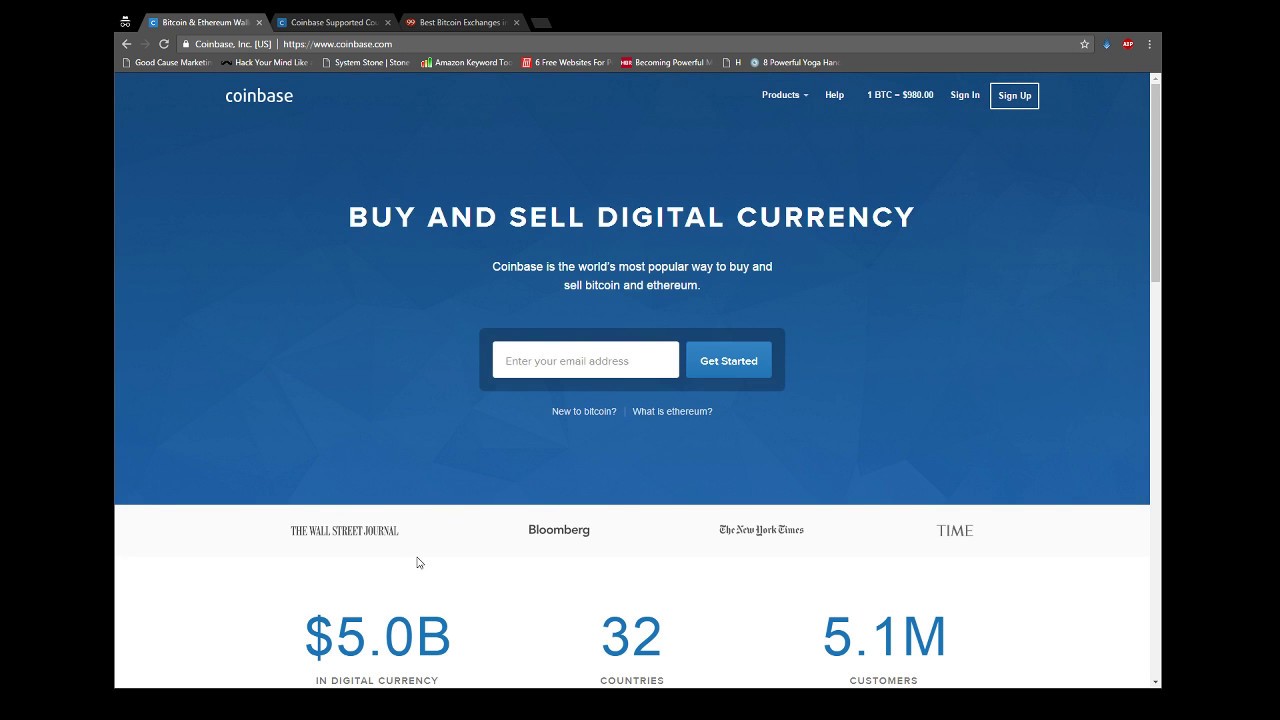The height and width of the screenshot is (720, 1280).
Task: Click the TIME logo
Action: pos(955,530)
